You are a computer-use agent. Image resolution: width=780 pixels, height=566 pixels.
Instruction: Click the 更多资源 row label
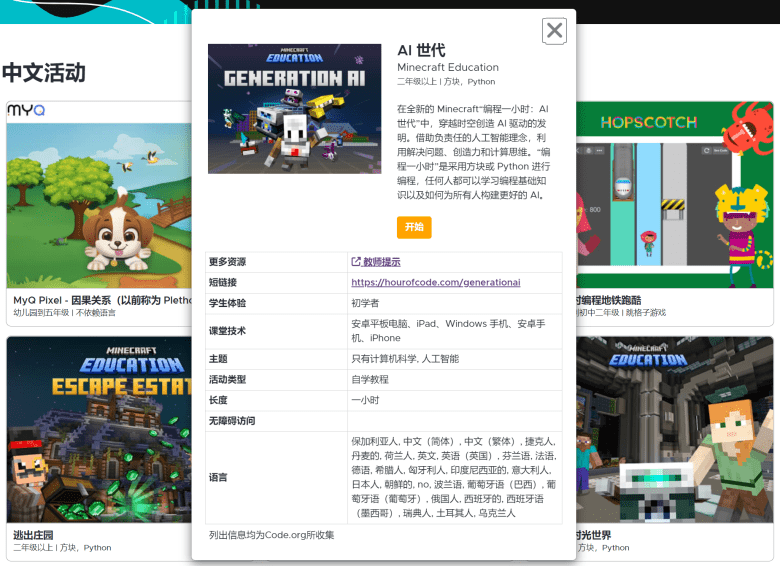pyautogui.click(x=227, y=262)
